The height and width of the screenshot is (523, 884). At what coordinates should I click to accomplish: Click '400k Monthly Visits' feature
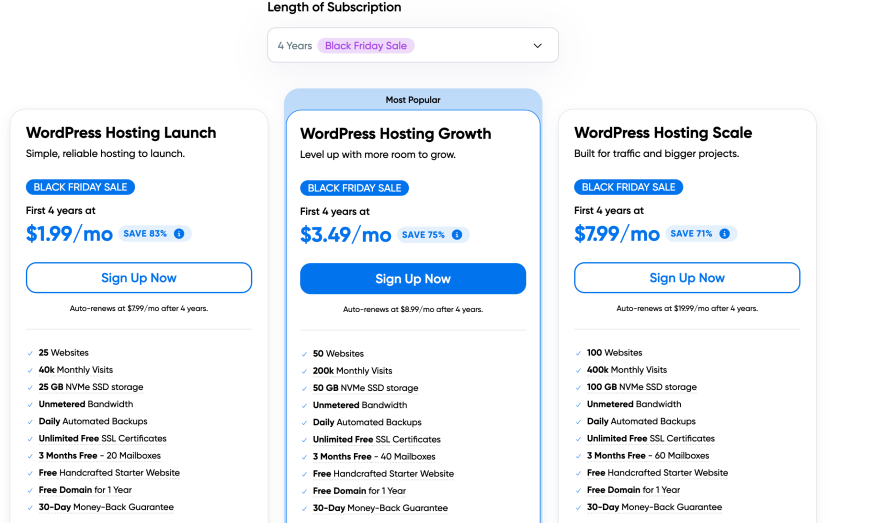(627, 370)
